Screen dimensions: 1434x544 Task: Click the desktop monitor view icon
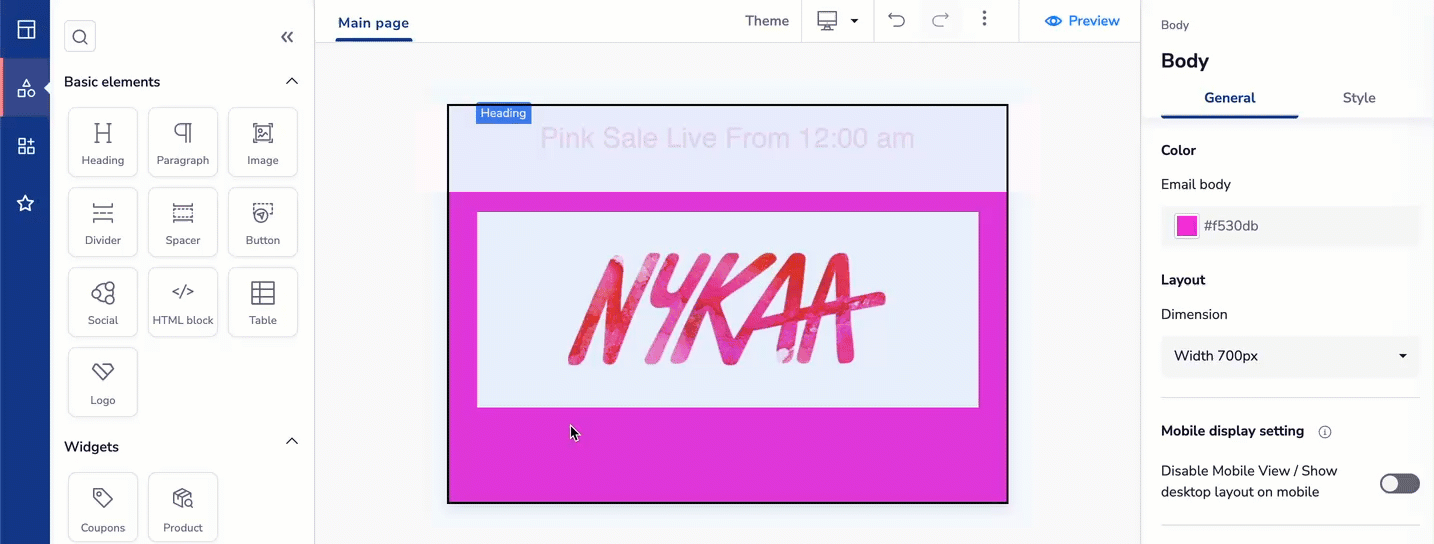[x=827, y=21]
